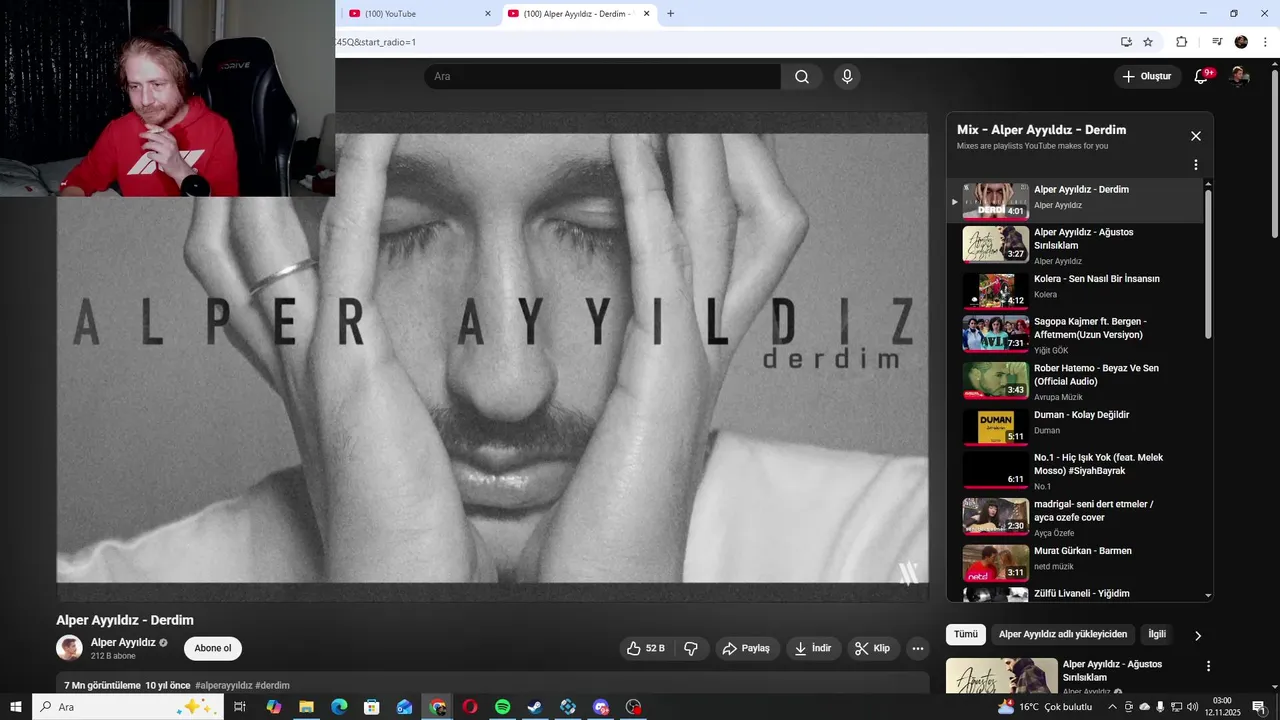
Task: Open Alper Ayyıldız channel avatar
Action: coord(69,648)
